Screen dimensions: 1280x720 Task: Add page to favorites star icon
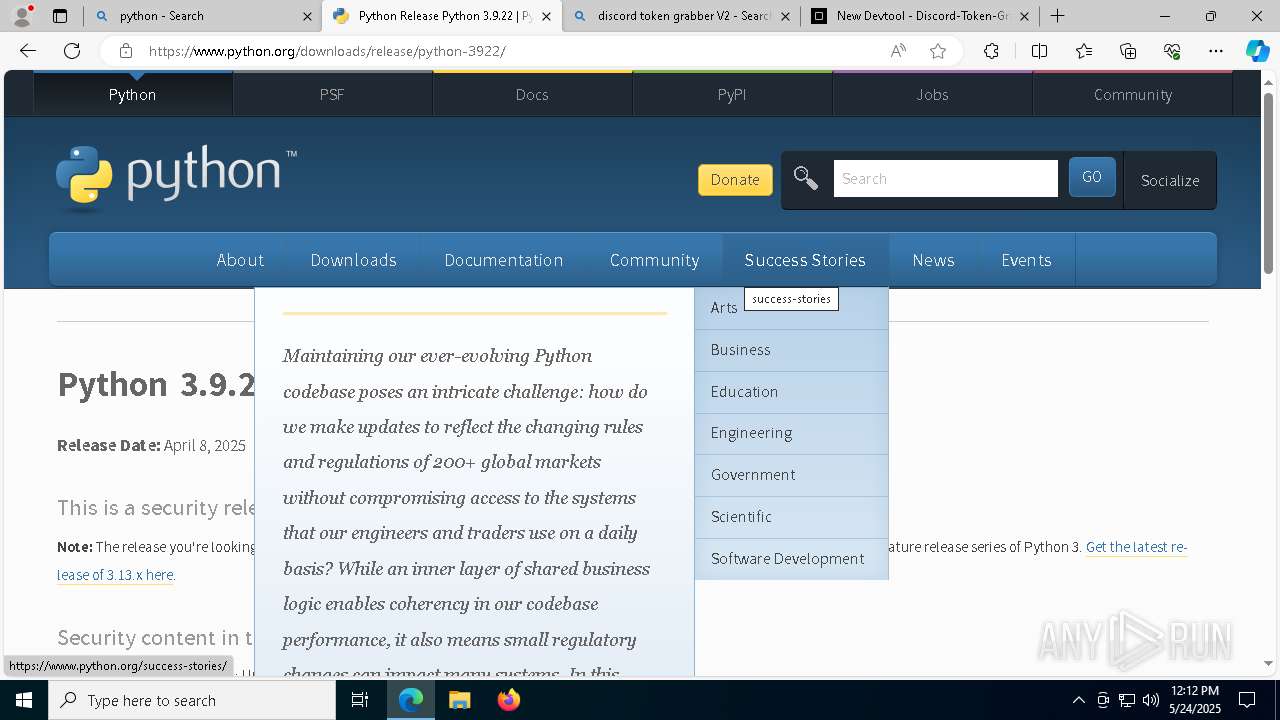938,51
